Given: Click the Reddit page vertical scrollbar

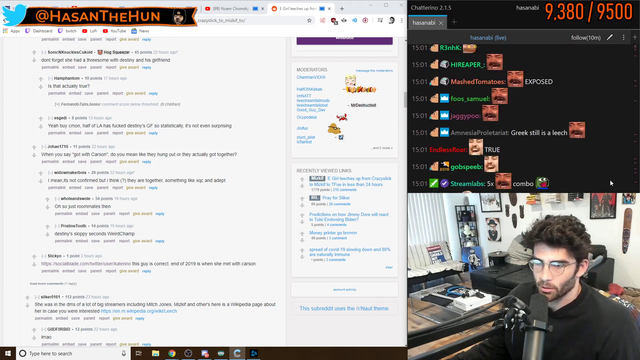Looking at the screenshot, I should click(405, 100).
